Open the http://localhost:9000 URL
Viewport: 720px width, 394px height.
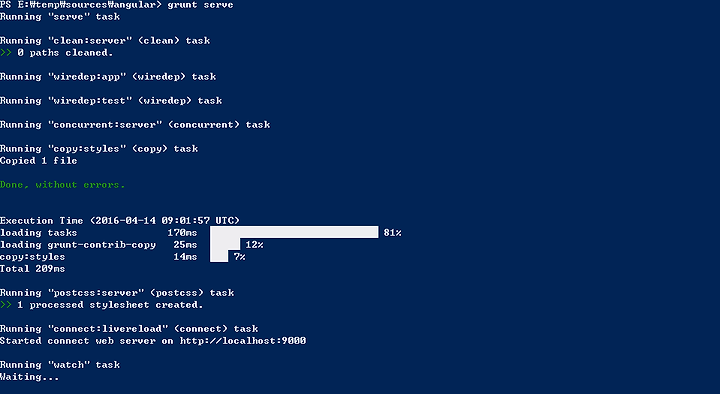[x=243, y=341]
